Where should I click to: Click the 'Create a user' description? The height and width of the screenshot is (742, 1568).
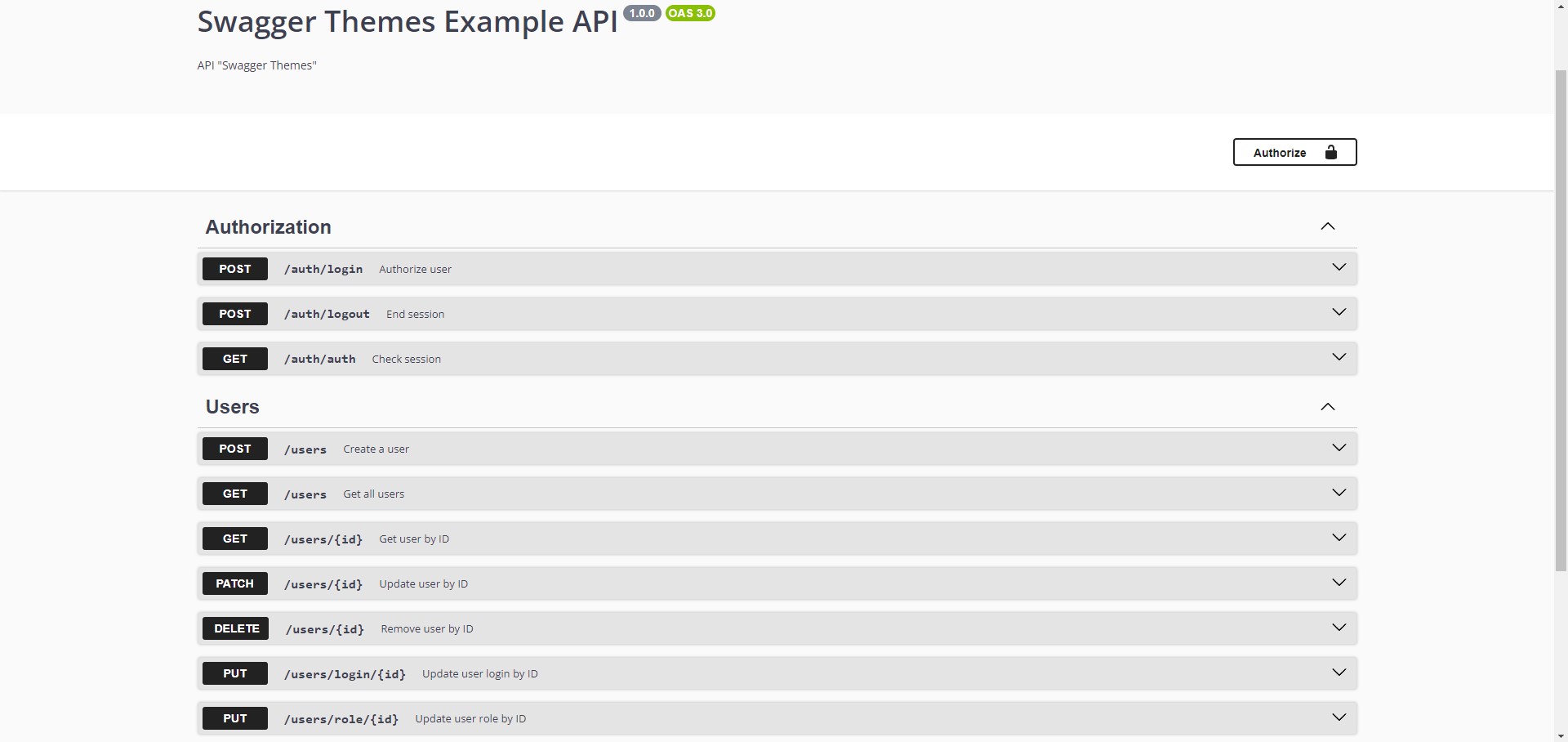pyautogui.click(x=376, y=449)
